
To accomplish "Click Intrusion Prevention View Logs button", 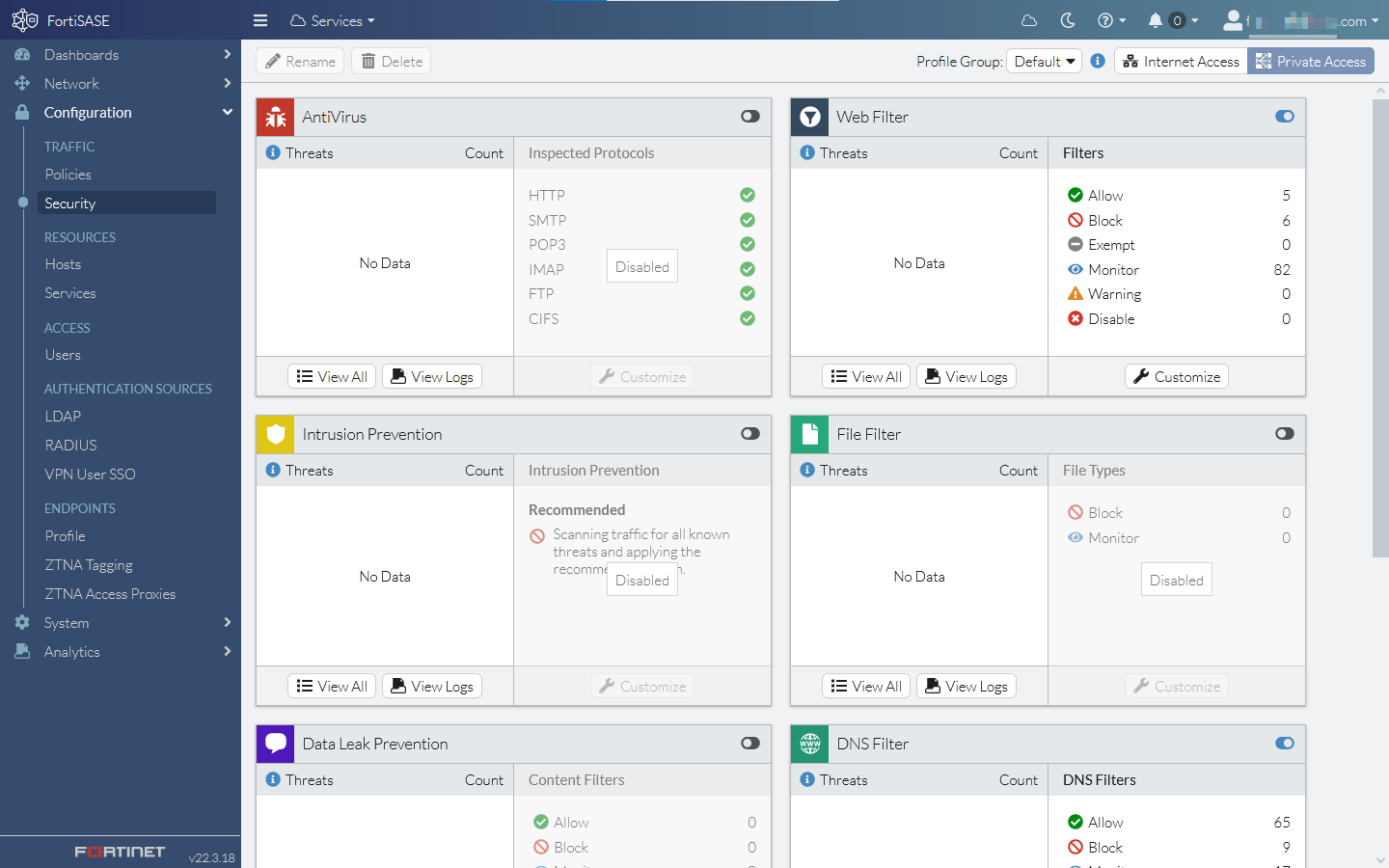I will tap(432, 686).
